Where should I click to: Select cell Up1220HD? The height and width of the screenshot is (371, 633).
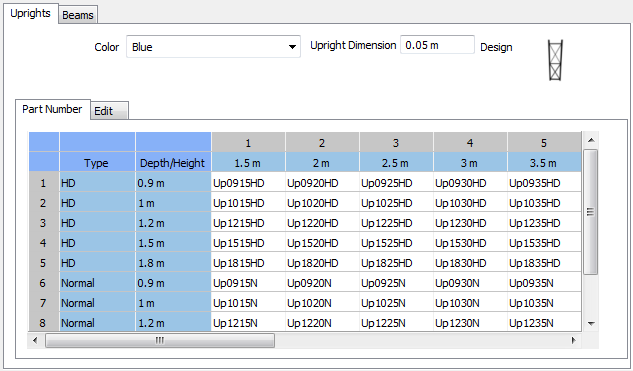[322, 222]
